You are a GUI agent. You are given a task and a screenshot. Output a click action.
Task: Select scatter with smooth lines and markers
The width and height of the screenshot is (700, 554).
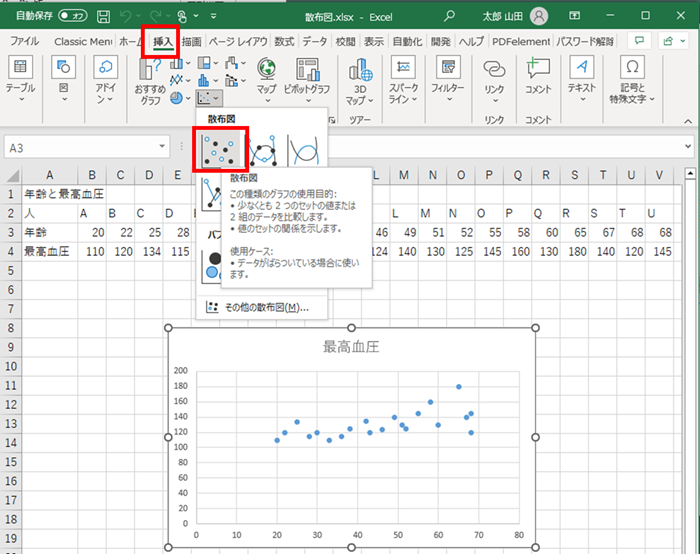tap(263, 150)
